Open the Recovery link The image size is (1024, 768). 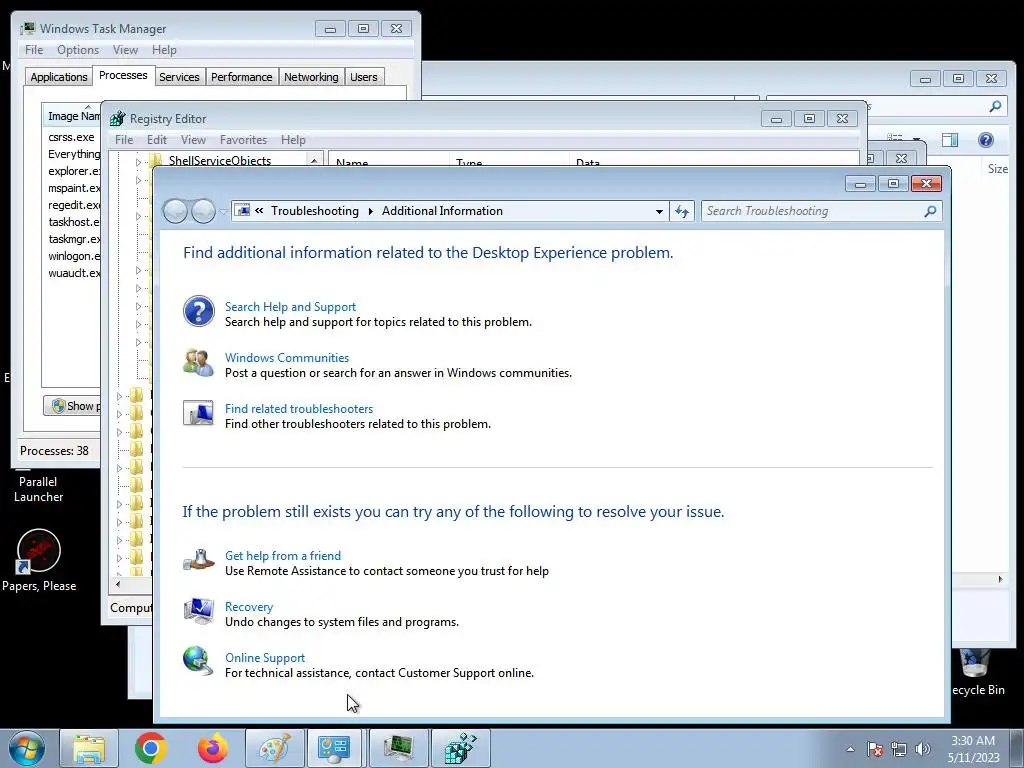(x=249, y=607)
